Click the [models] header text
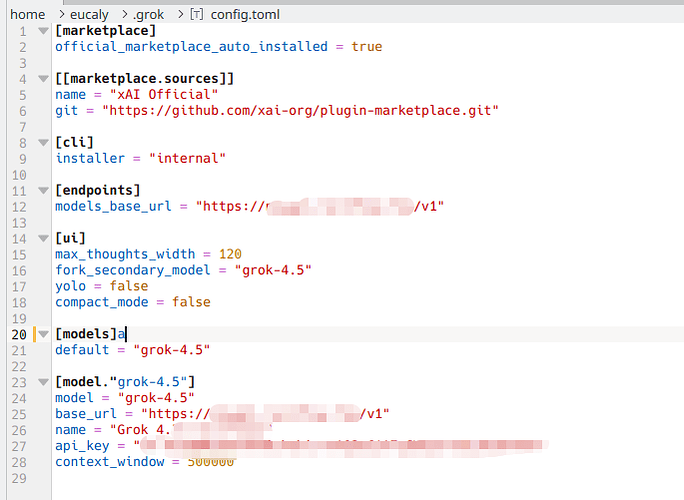The height and width of the screenshot is (500, 684). 86,334
